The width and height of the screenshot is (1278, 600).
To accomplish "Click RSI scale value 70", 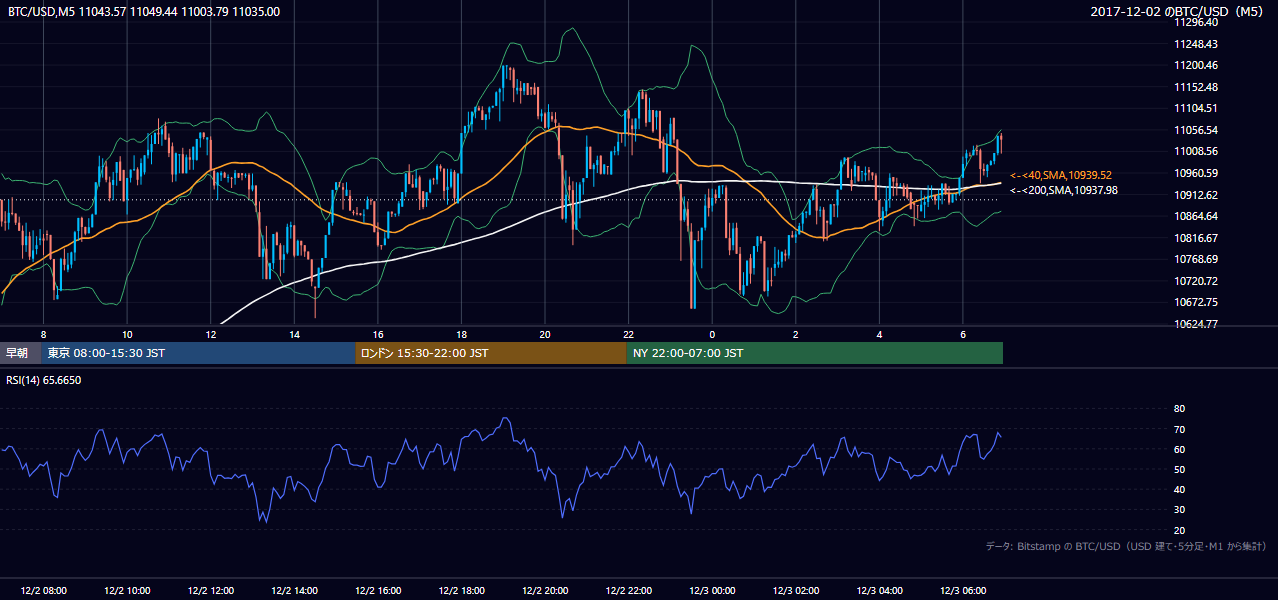I will 1179,429.
